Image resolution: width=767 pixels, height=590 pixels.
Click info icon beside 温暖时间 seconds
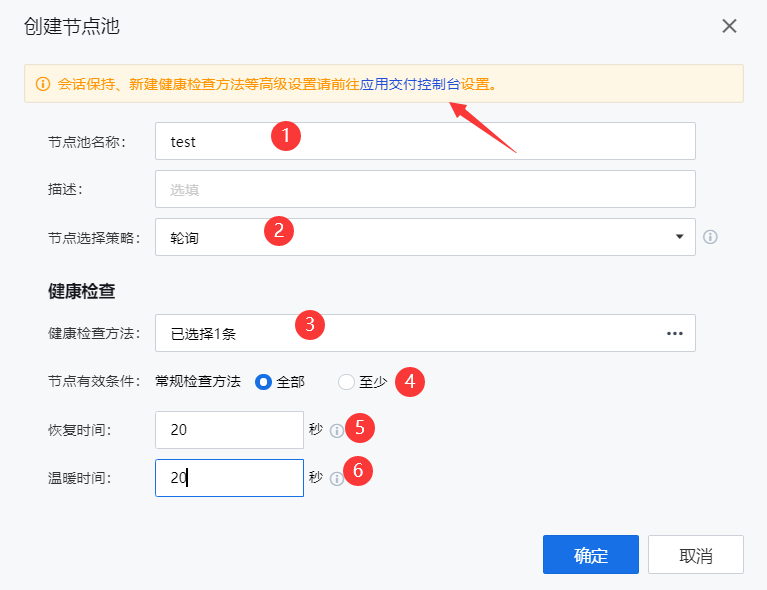click(x=337, y=478)
